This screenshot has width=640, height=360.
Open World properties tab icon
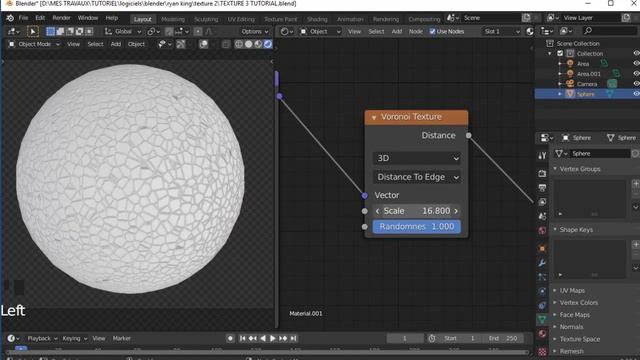542,231
